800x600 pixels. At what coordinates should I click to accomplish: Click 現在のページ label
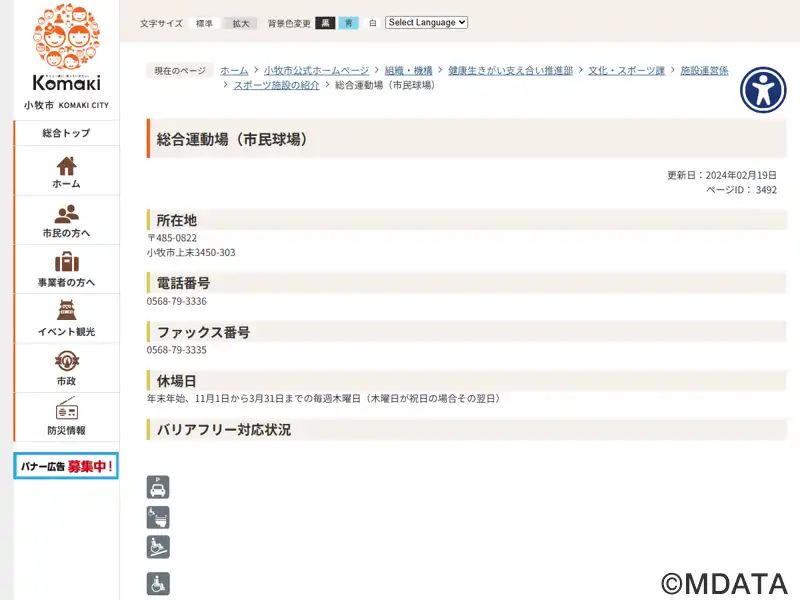(180, 71)
